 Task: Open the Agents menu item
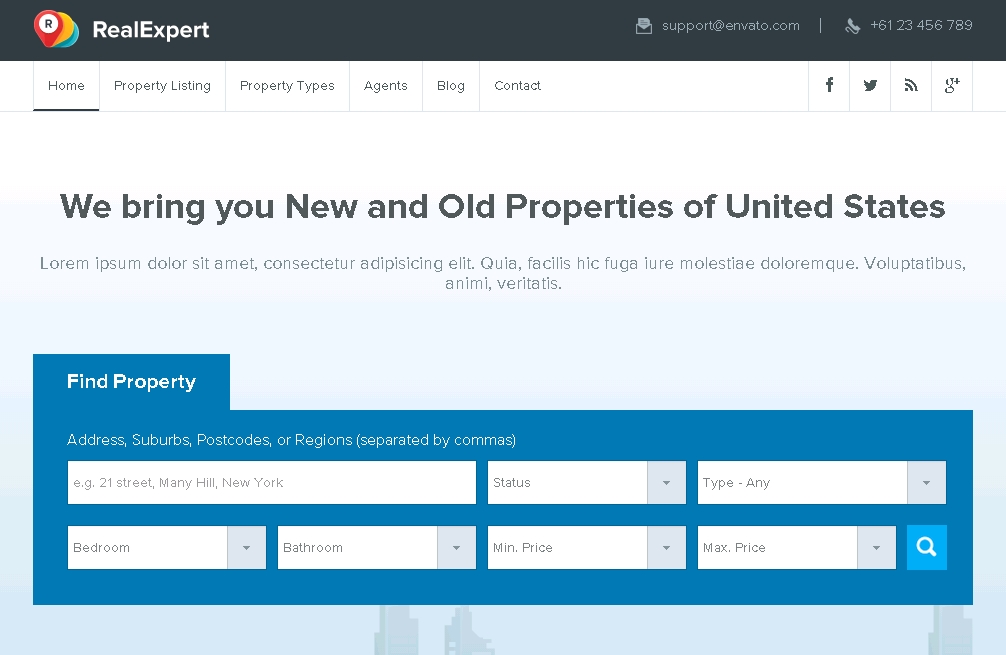point(386,86)
